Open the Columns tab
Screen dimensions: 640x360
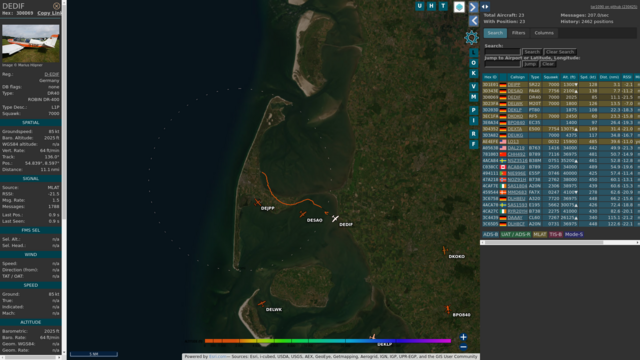point(544,33)
